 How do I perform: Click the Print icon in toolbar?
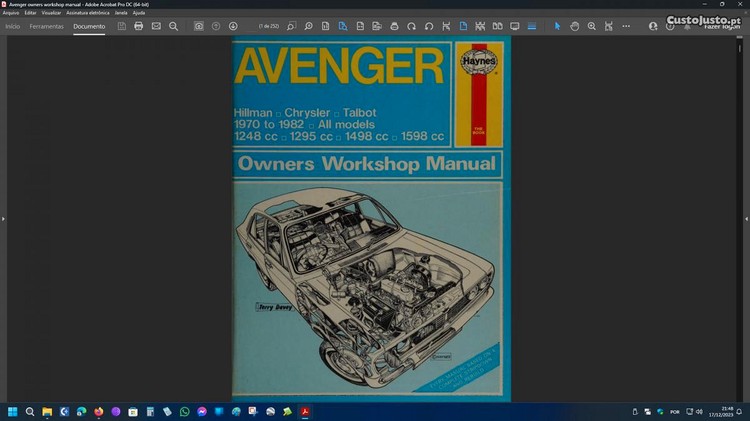click(138, 26)
